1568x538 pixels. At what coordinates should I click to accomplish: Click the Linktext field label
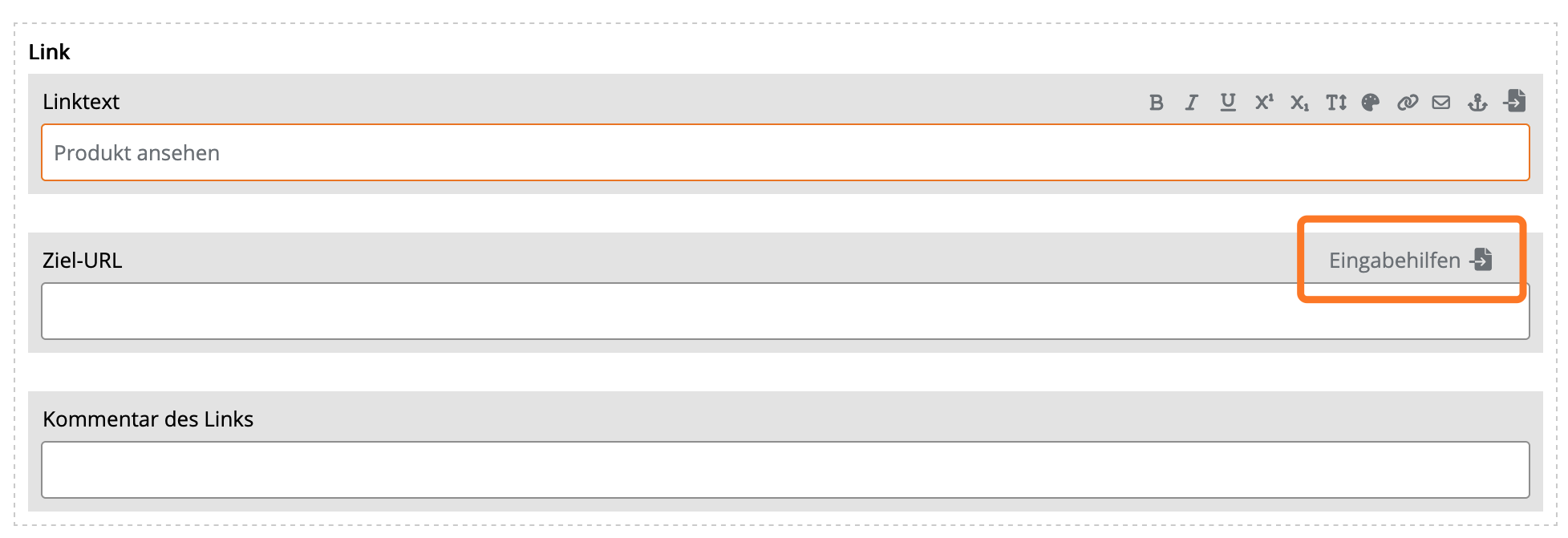81,102
